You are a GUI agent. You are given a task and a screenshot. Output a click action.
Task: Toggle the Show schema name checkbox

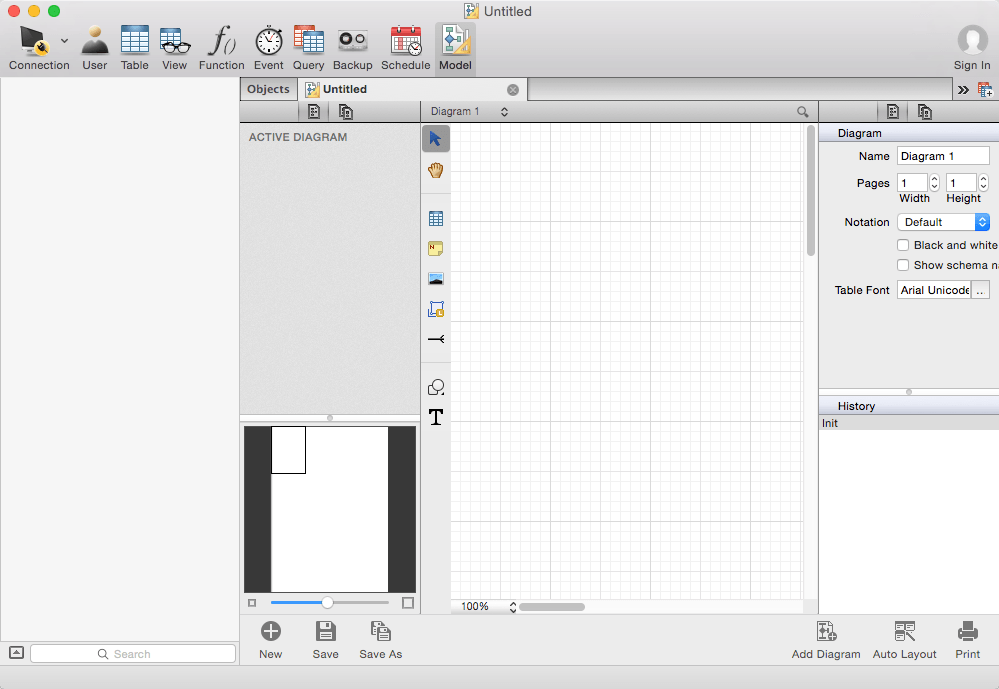[x=903, y=265]
